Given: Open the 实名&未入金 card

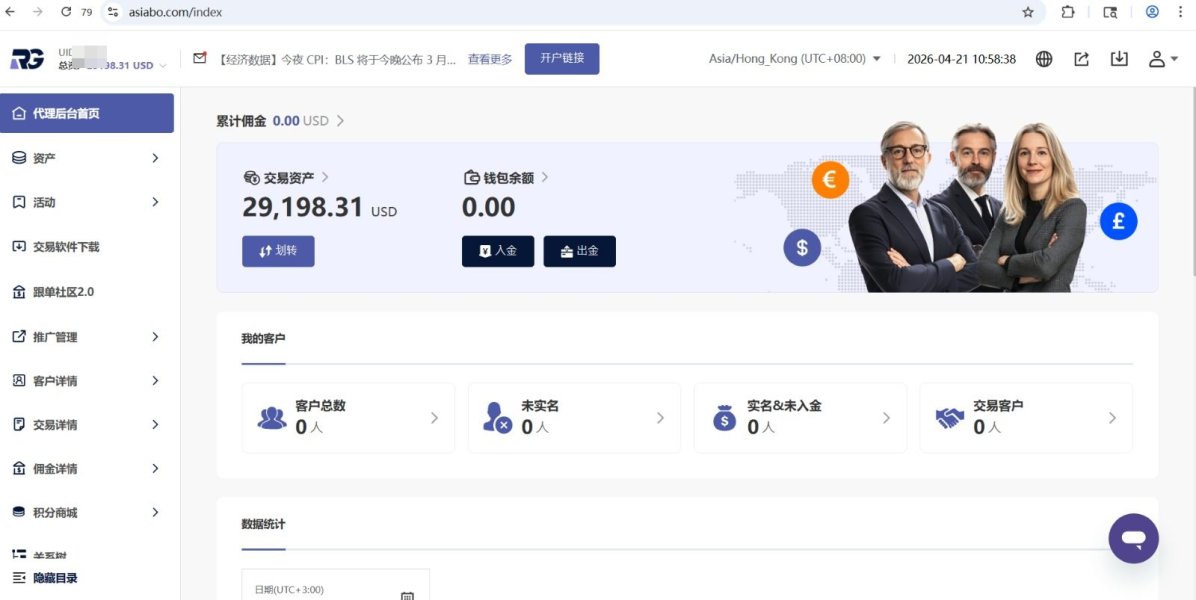Looking at the screenshot, I should tap(800, 418).
